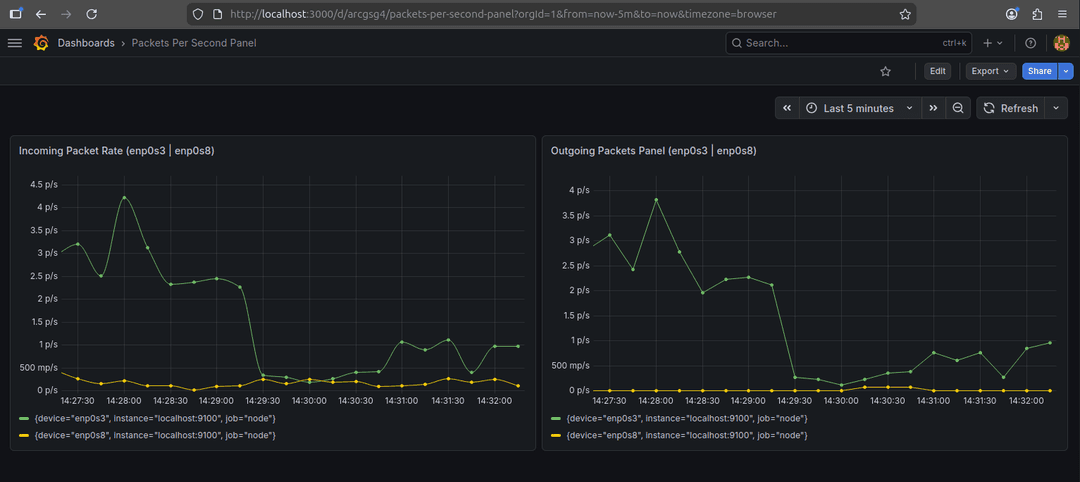The width and height of the screenshot is (1080, 482).
Task: Go back in browser history
Action: pyautogui.click(x=41, y=14)
